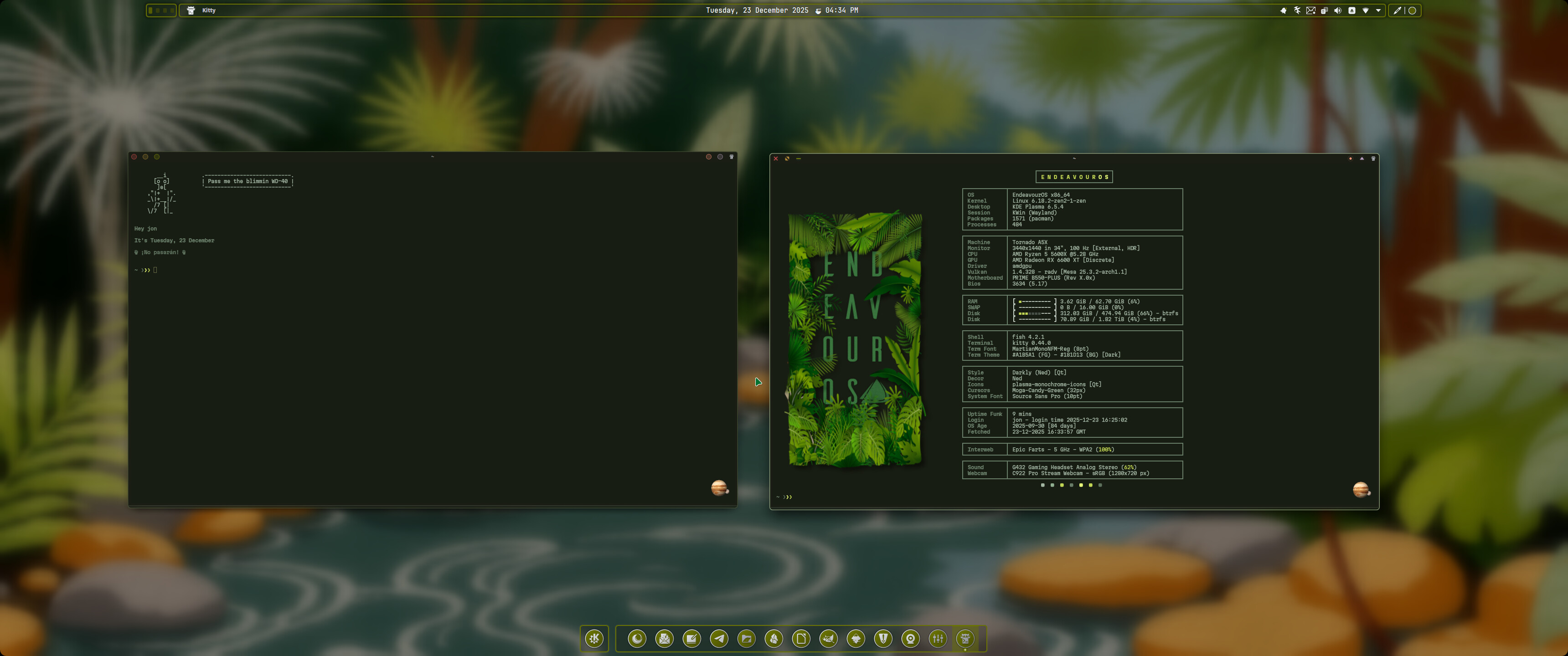Click the motherboard value "PRIME B550-PLUS"

tap(1037, 278)
